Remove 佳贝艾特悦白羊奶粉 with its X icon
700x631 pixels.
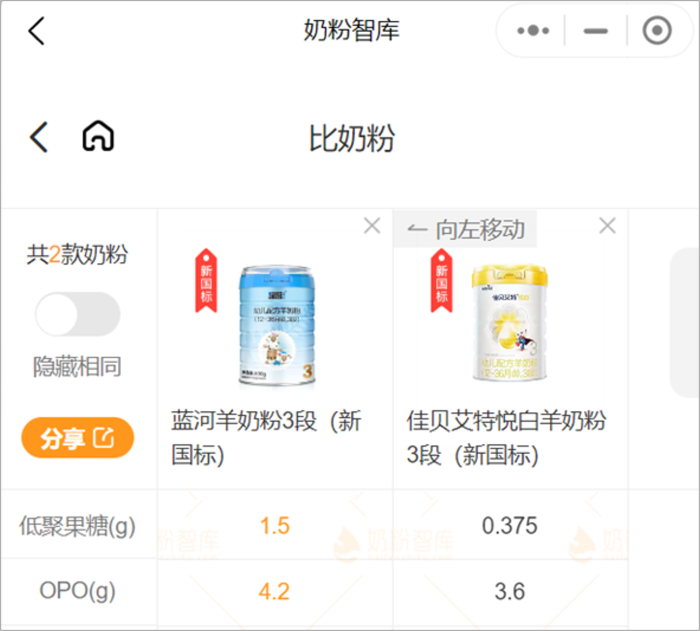(x=607, y=226)
